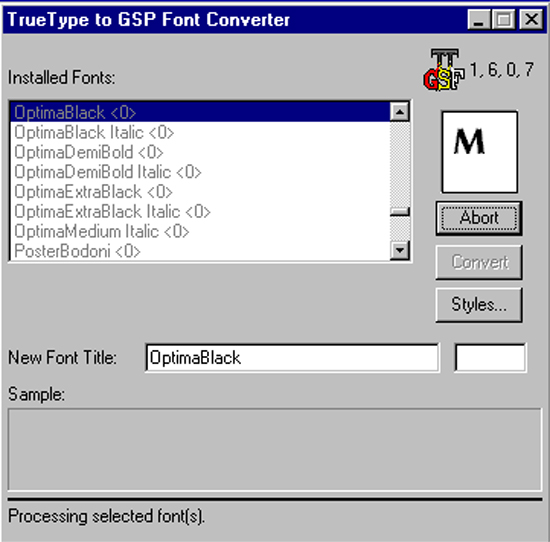This screenshot has height=542, width=550.
Task: Abort the font conversion
Action: click(x=479, y=218)
